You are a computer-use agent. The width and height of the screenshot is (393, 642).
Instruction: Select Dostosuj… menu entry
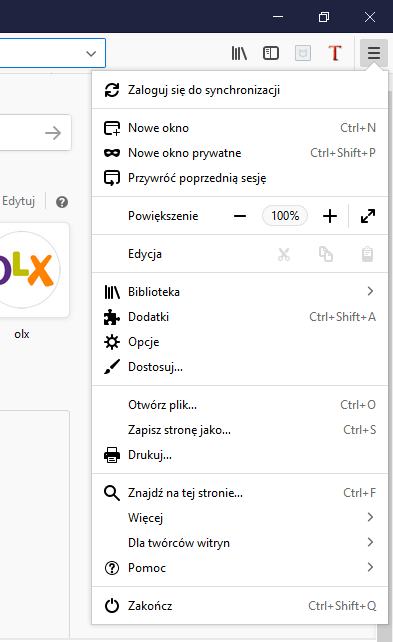tap(240, 367)
